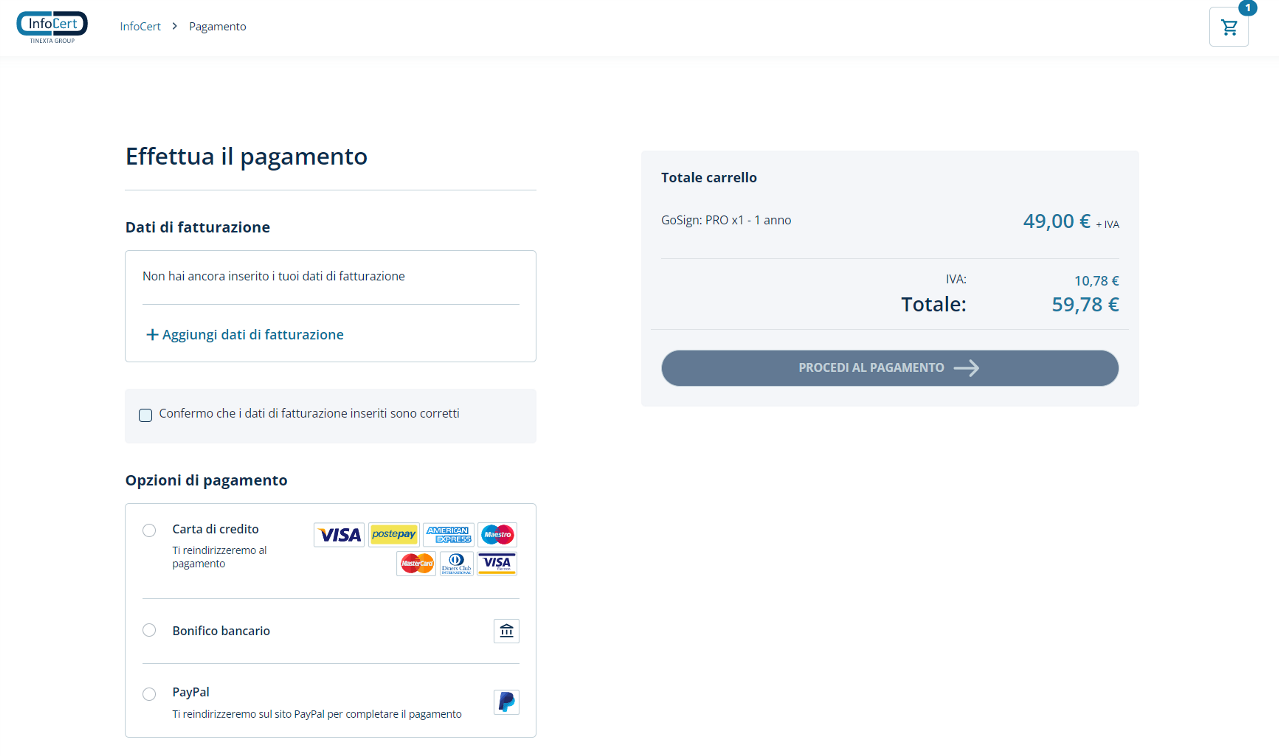Click the cart item count badge
The height and width of the screenshot is (756, 1280).
click(1248, 8)
